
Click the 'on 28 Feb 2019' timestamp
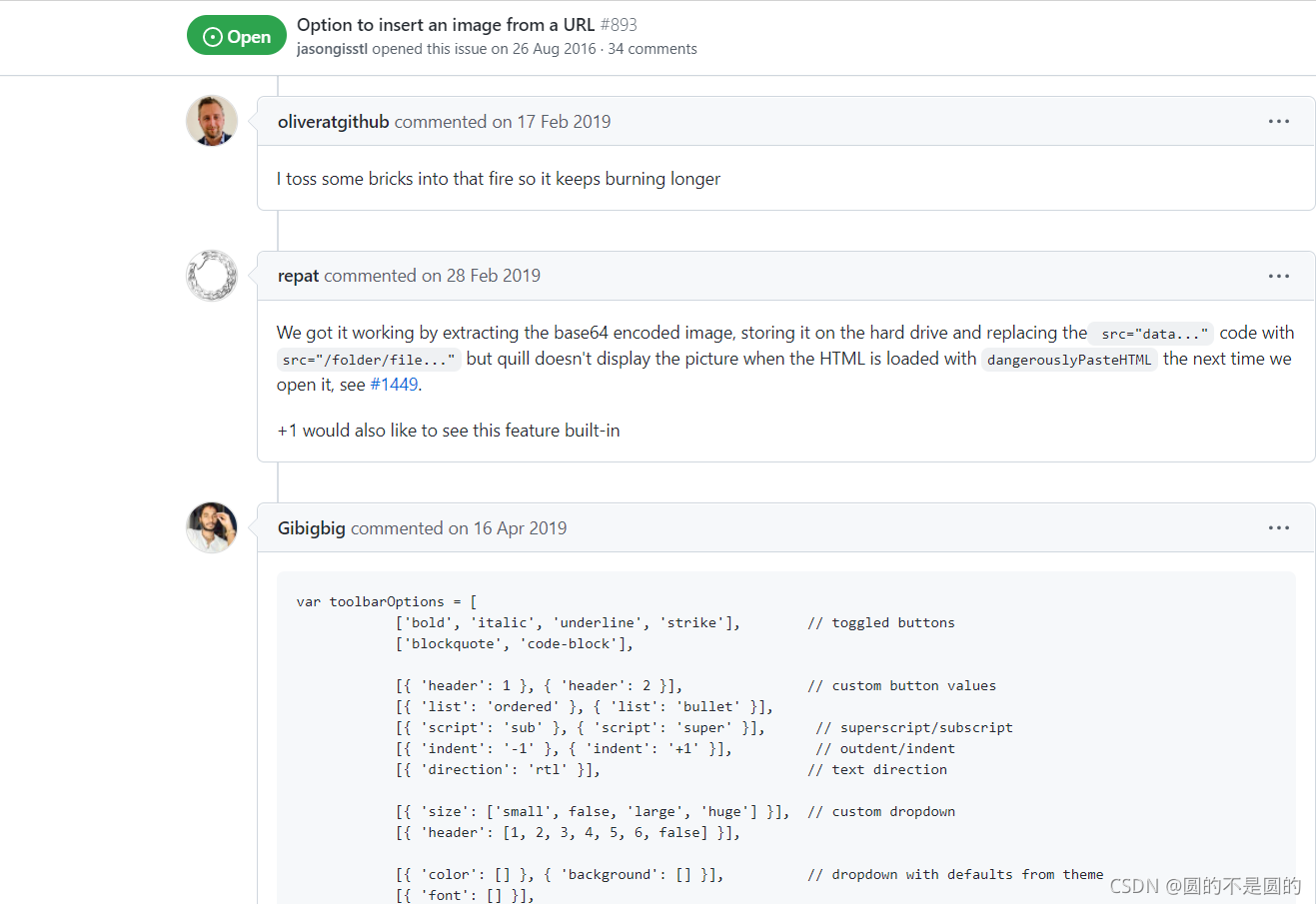pos(481,276)
